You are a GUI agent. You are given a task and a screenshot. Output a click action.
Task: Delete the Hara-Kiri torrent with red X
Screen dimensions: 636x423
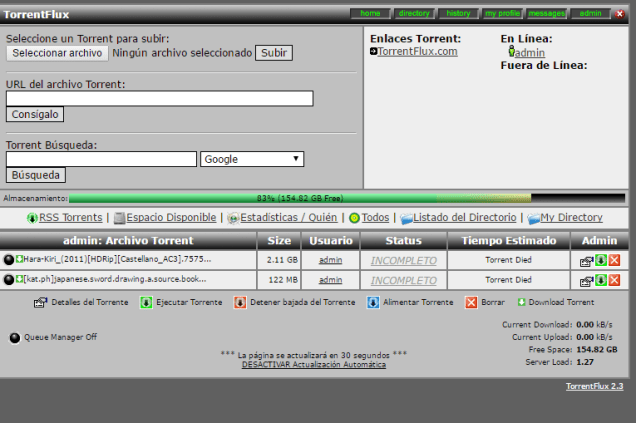click(x=615, y=260)
